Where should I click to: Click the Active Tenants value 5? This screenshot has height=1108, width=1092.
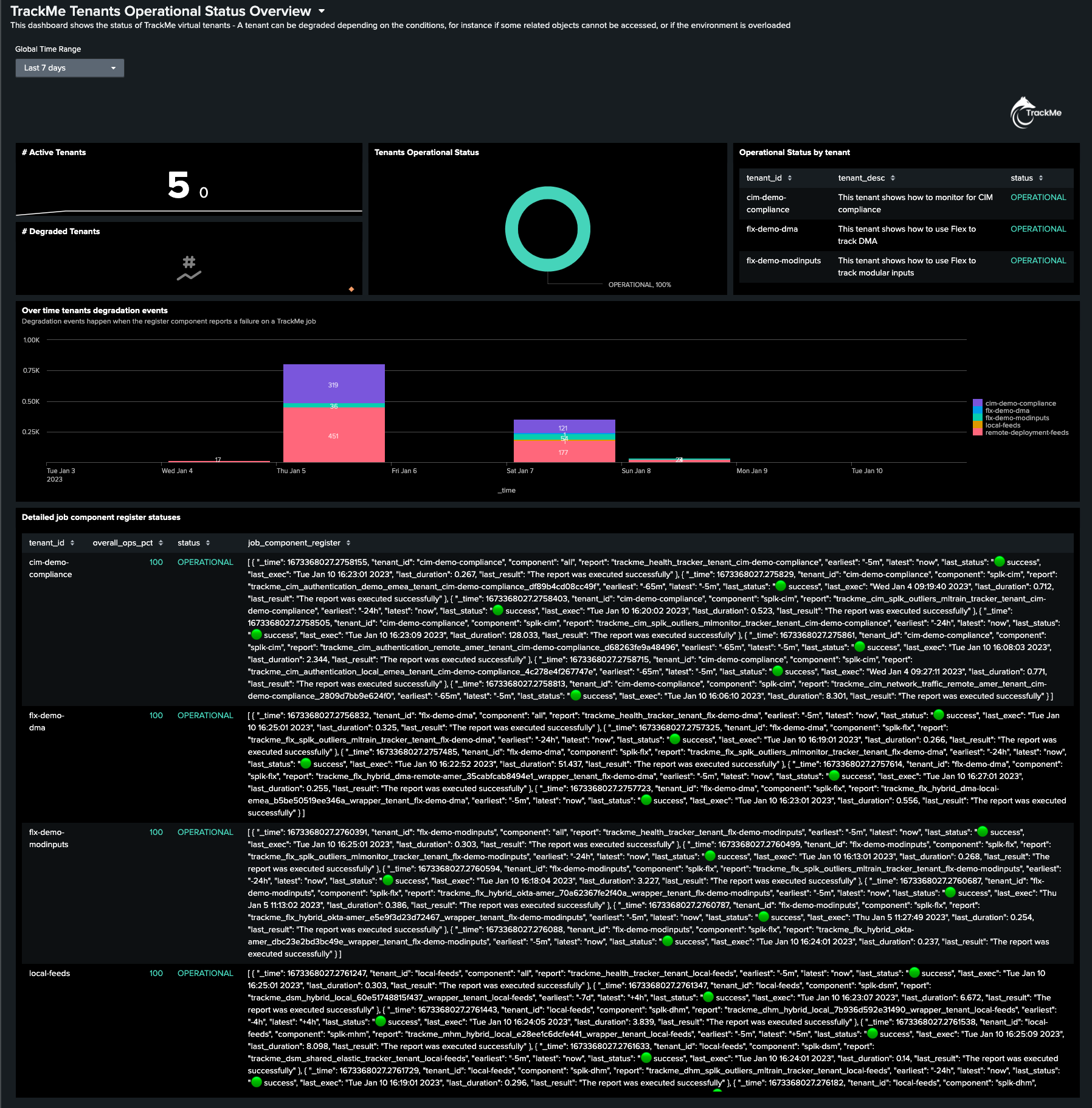click(x=179, y=185)
